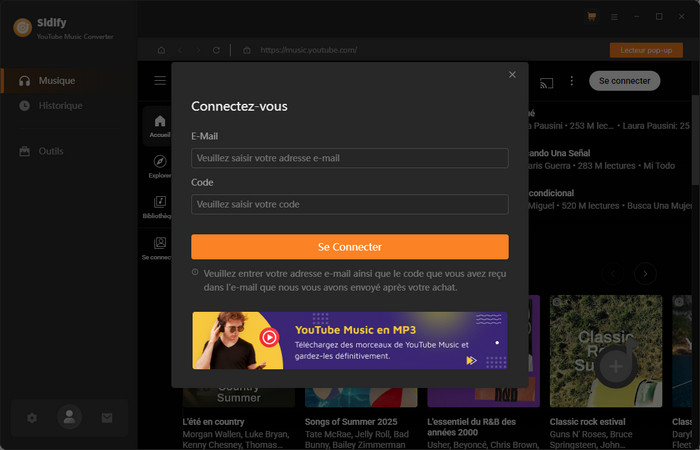Open the shopping cart icon

592,17
